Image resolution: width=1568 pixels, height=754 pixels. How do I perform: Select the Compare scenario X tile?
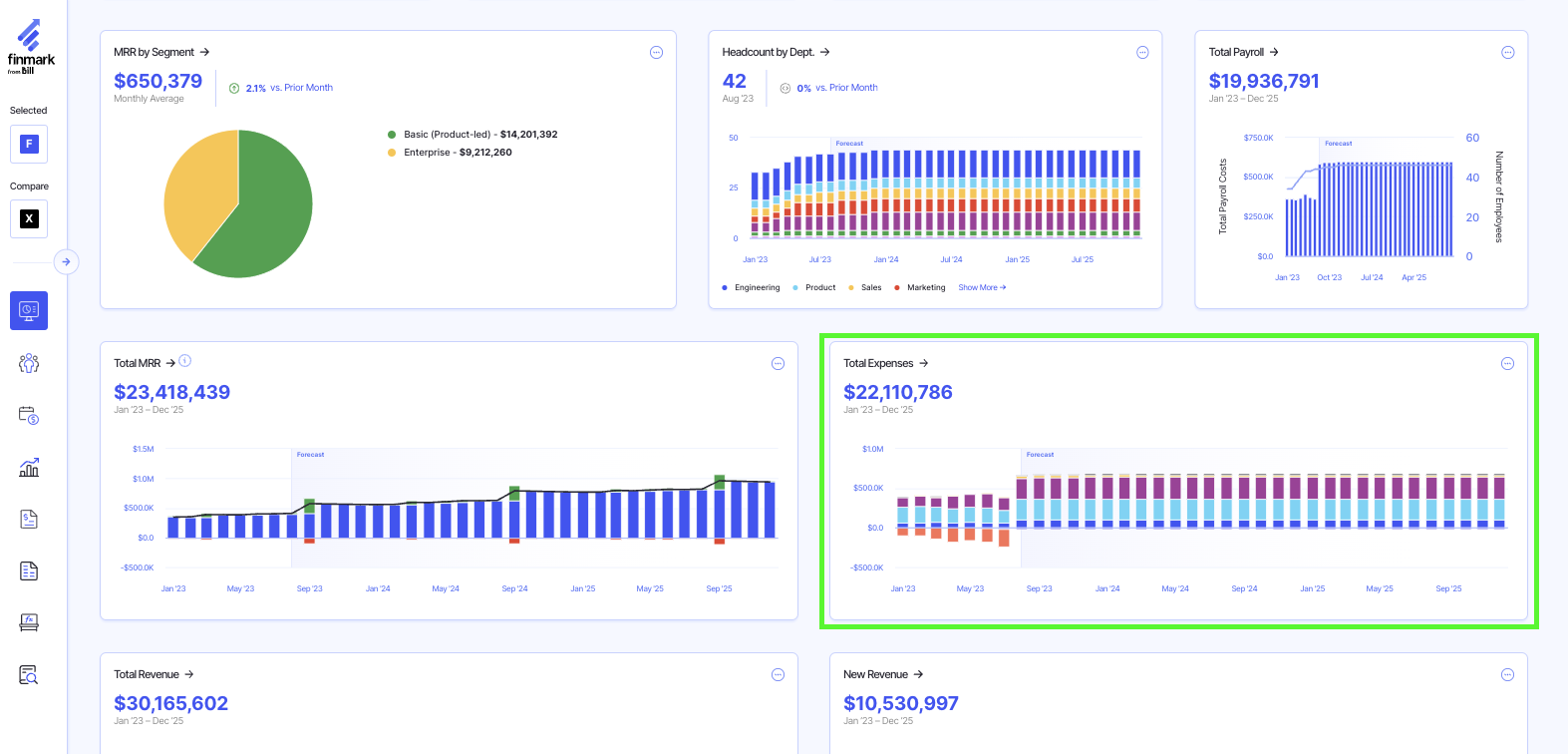29,219
